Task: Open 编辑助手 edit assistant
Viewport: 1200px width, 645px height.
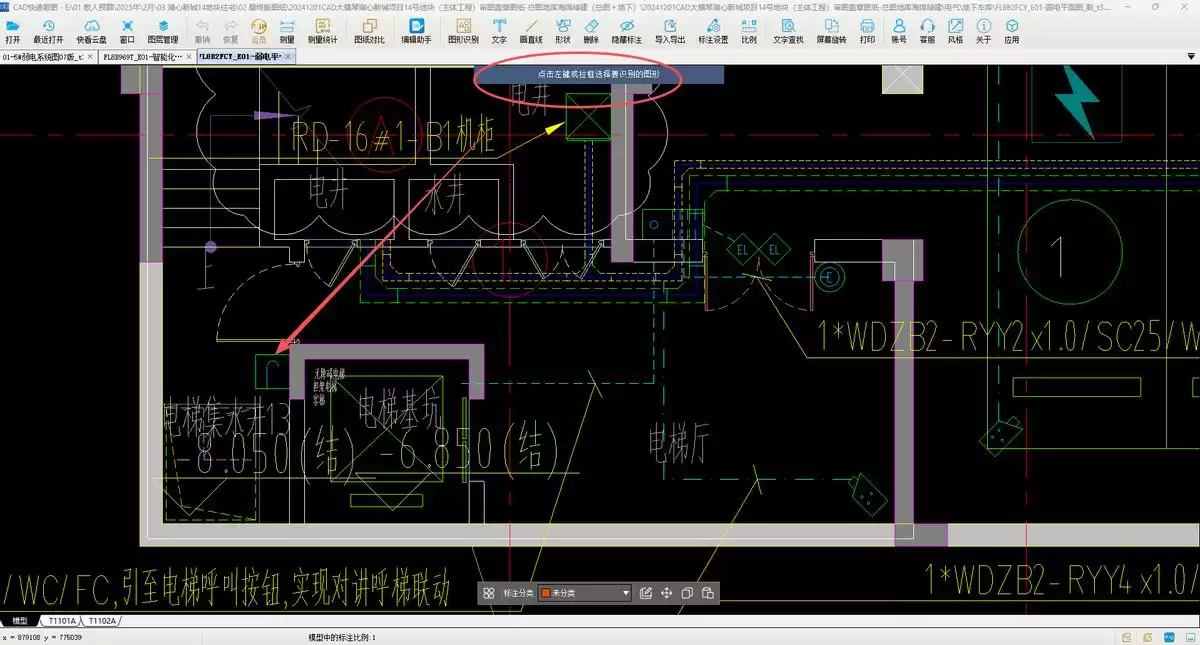Action: (417, 31)
